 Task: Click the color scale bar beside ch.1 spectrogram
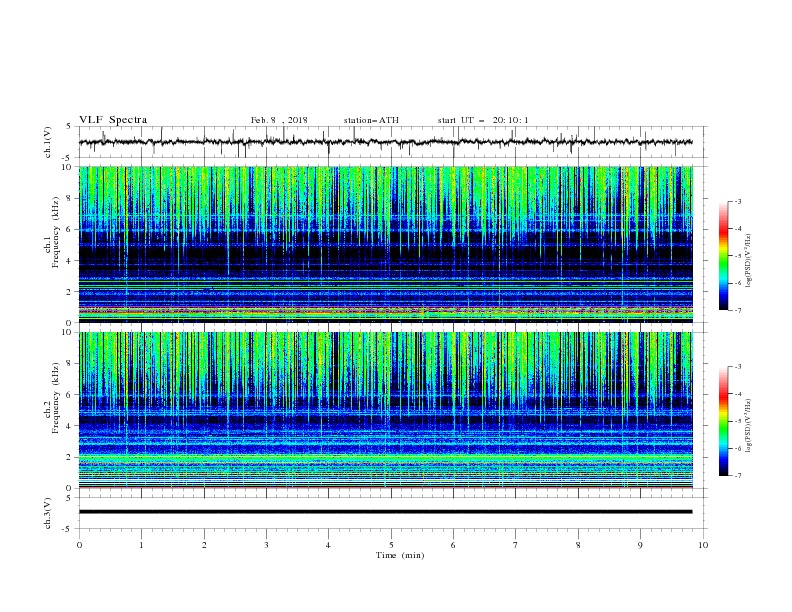click(724, 256)
